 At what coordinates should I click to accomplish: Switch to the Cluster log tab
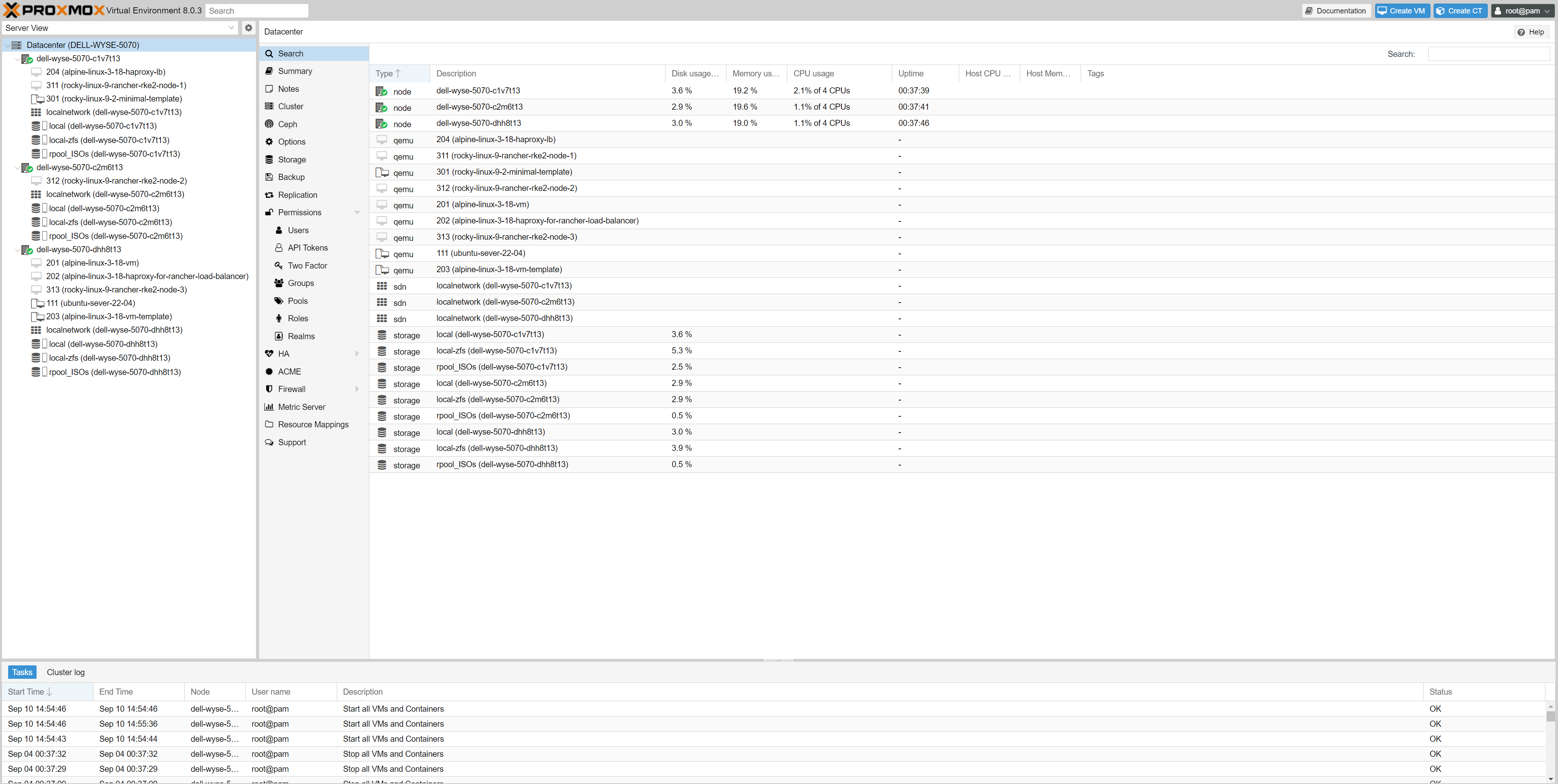(x=65, y=672)
